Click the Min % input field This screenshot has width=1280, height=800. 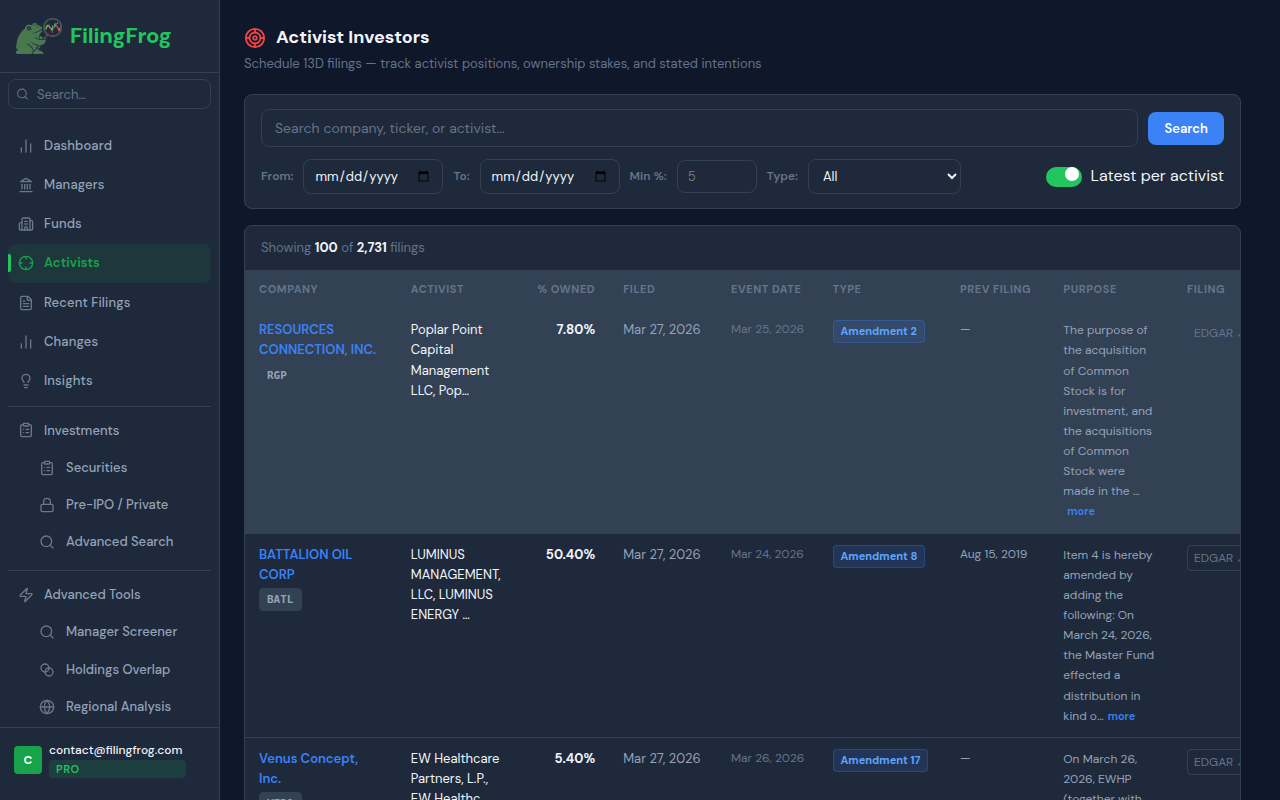tap(716, 176)
